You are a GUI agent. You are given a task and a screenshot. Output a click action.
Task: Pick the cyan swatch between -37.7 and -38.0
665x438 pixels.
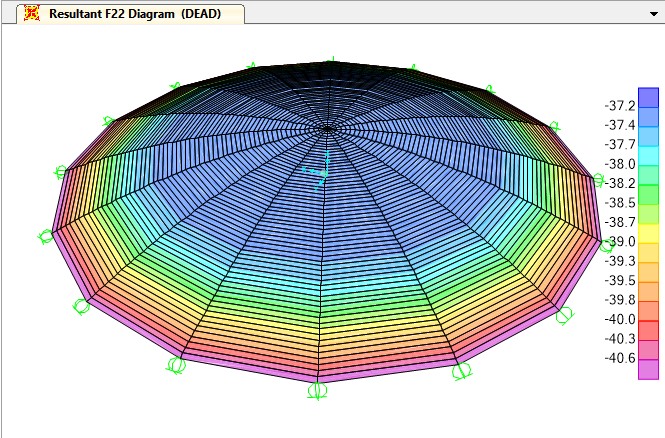coord(648,156)
